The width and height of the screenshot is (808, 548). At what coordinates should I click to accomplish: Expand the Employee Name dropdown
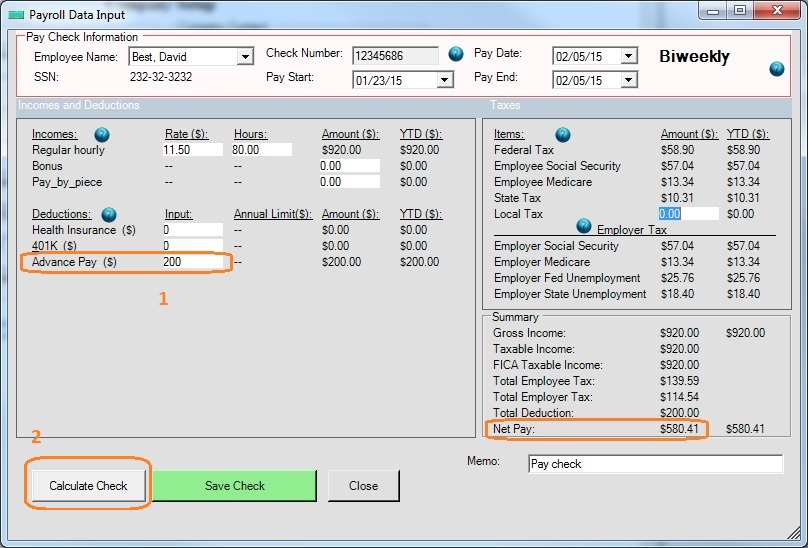[x=245, y=57]
